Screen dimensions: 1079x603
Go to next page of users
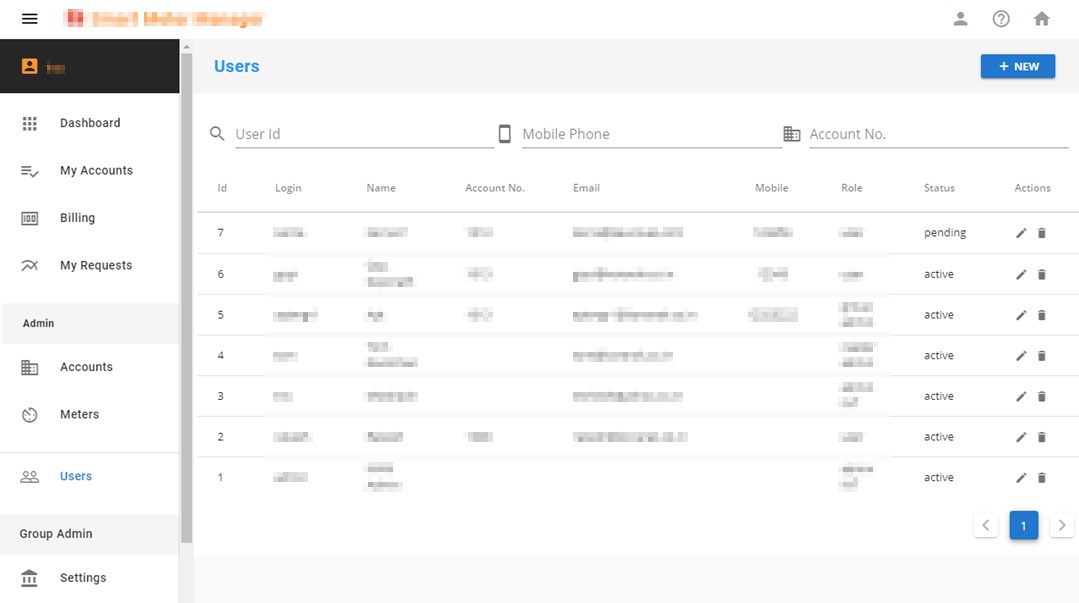pos(1061,525)
